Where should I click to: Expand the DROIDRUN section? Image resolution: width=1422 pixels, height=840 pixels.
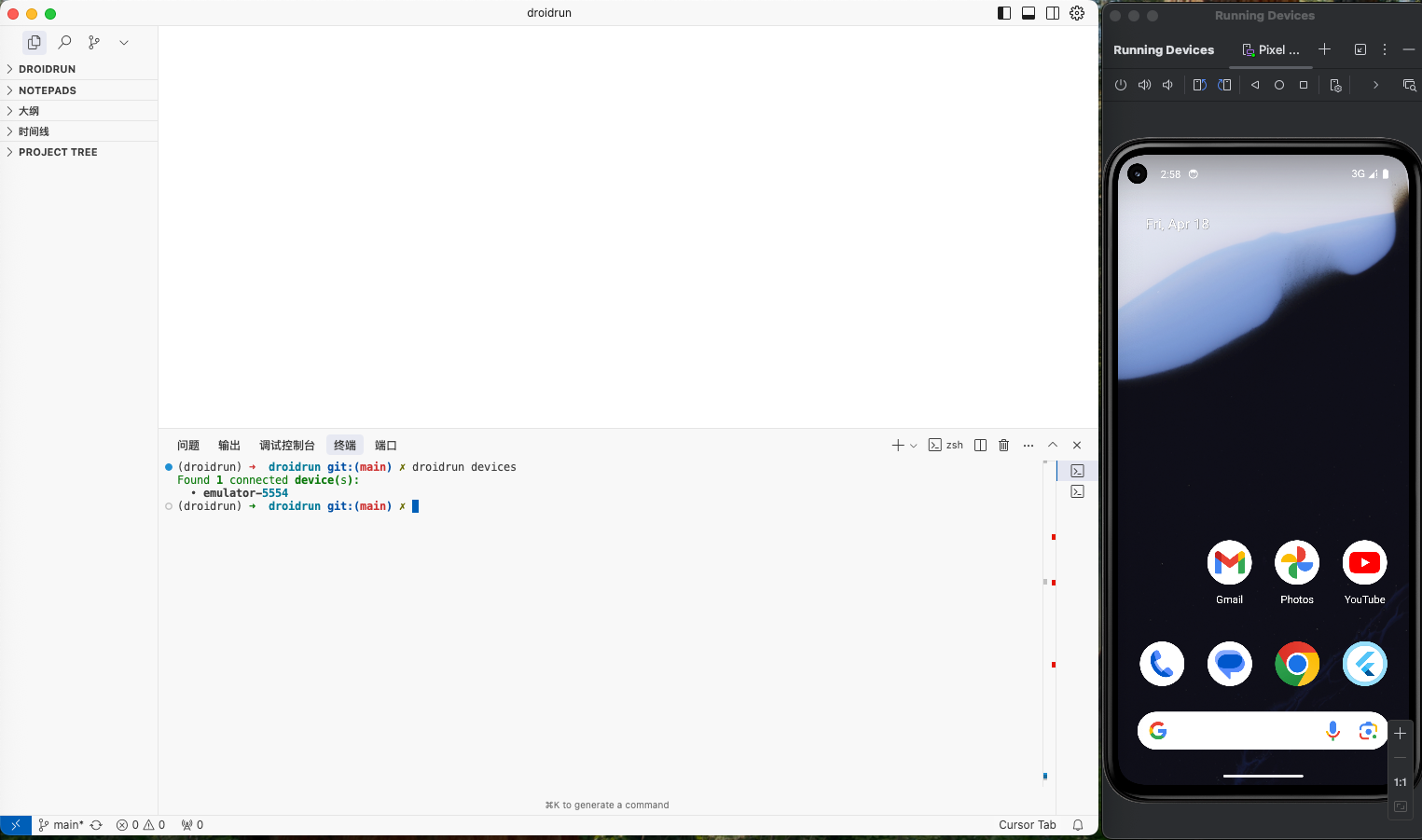[x=47, y=69]
